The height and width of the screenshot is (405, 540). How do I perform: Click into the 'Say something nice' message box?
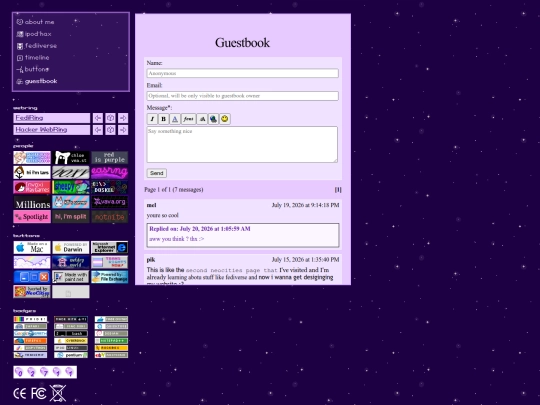(242, 144)
